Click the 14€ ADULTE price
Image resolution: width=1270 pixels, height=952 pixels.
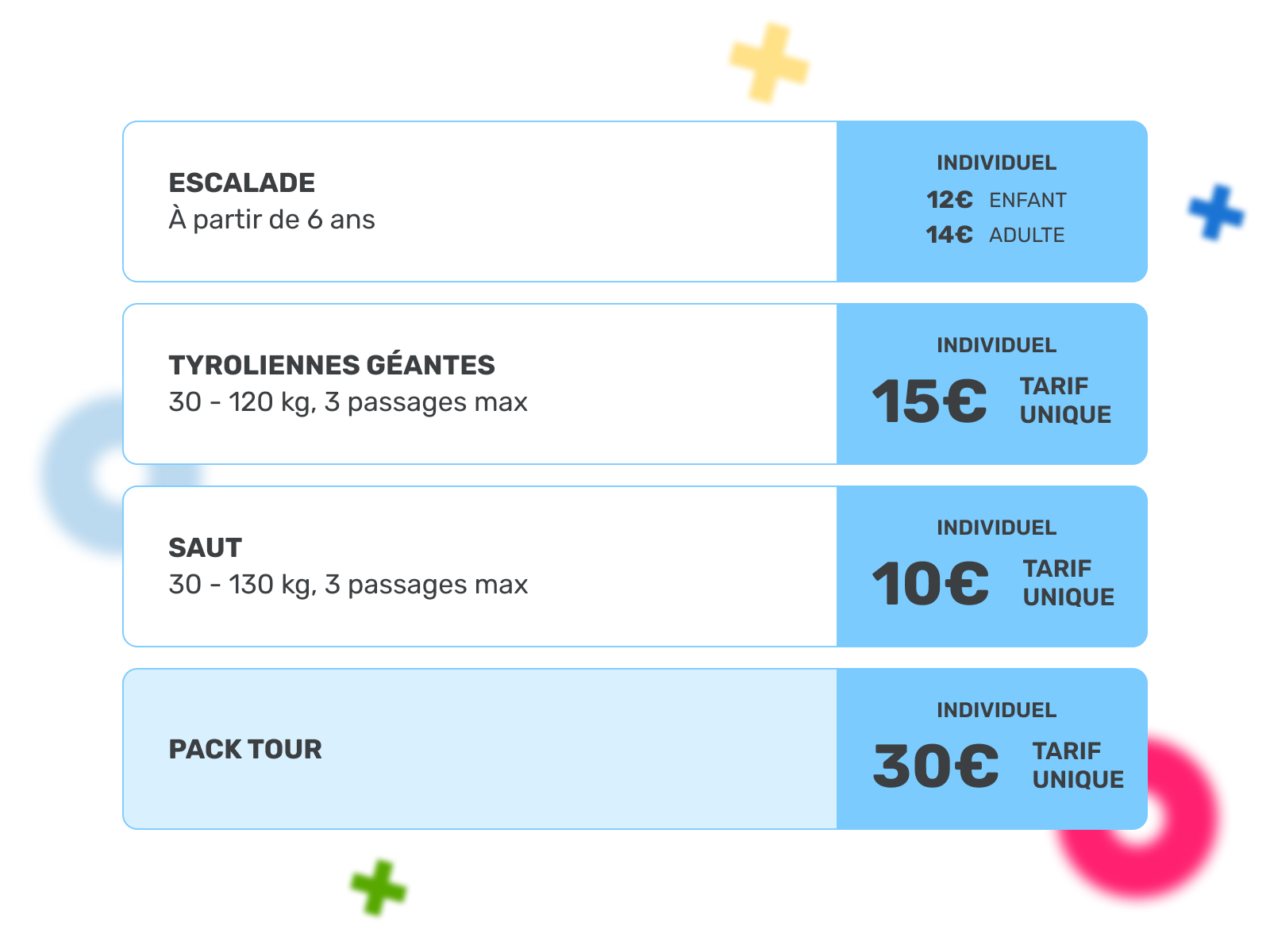click(x=995, y=235)
